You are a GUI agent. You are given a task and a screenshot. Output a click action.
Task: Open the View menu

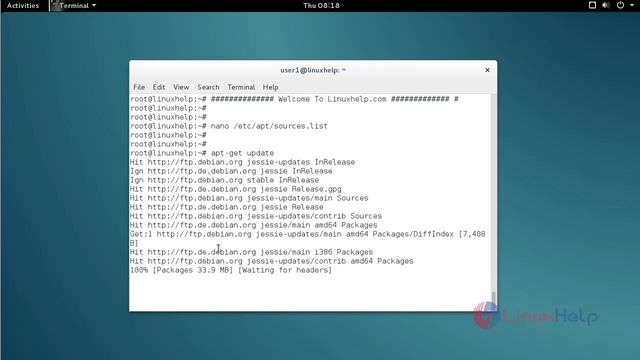click(x=181, y=87)
